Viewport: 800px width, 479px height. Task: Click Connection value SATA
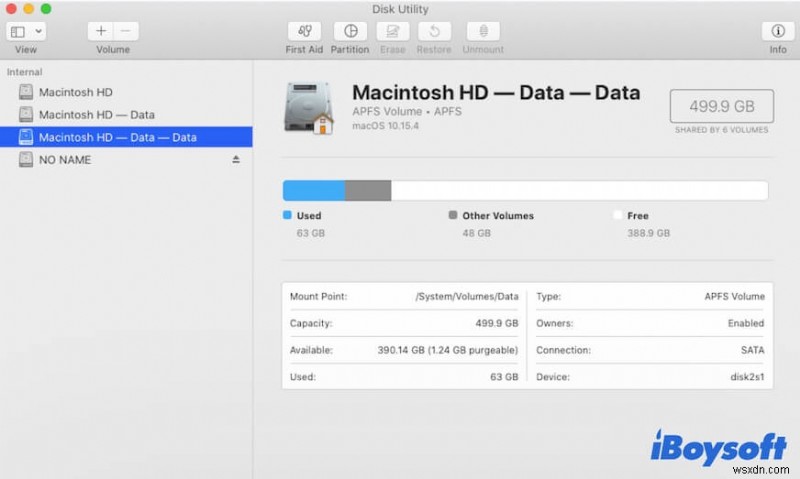coord(753,350)
